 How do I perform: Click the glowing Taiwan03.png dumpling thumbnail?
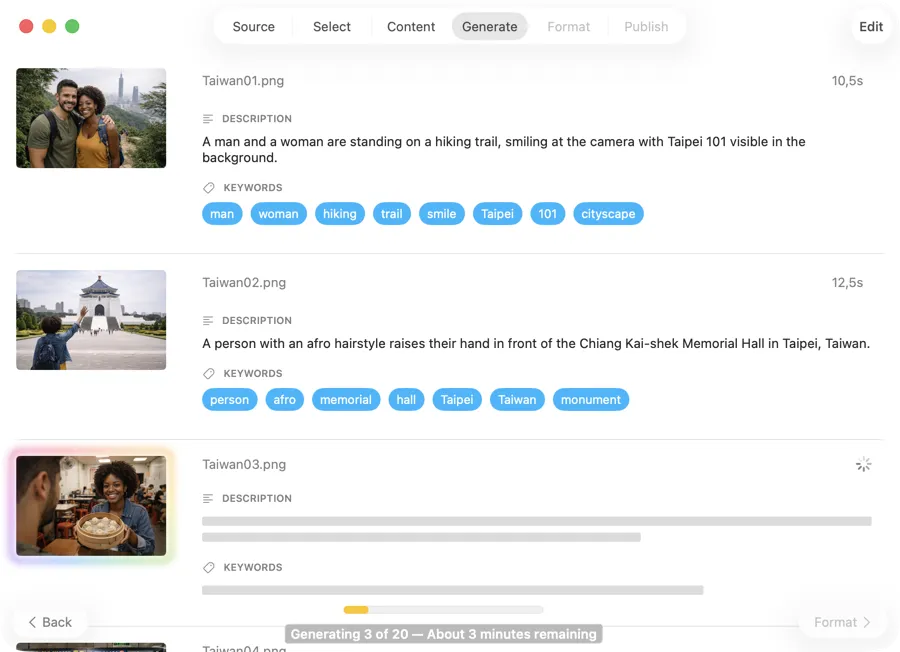91,506
